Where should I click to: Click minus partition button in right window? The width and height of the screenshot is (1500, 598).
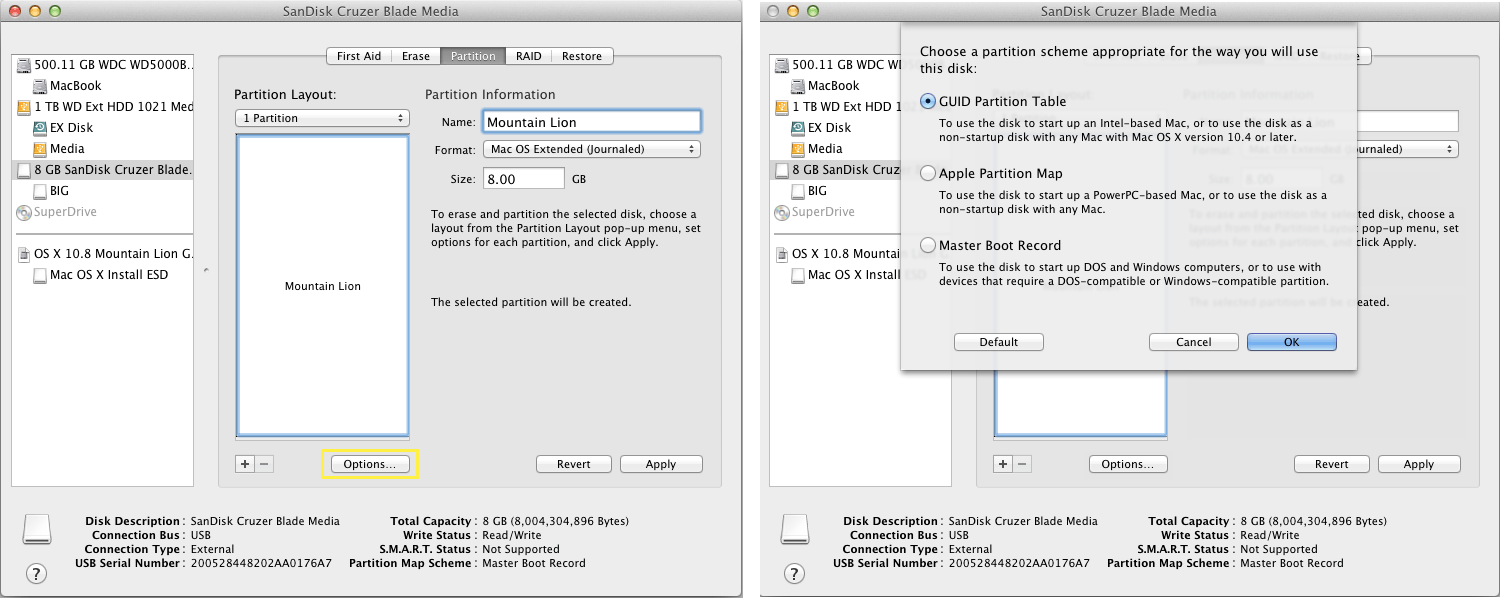click(1022, 464)
